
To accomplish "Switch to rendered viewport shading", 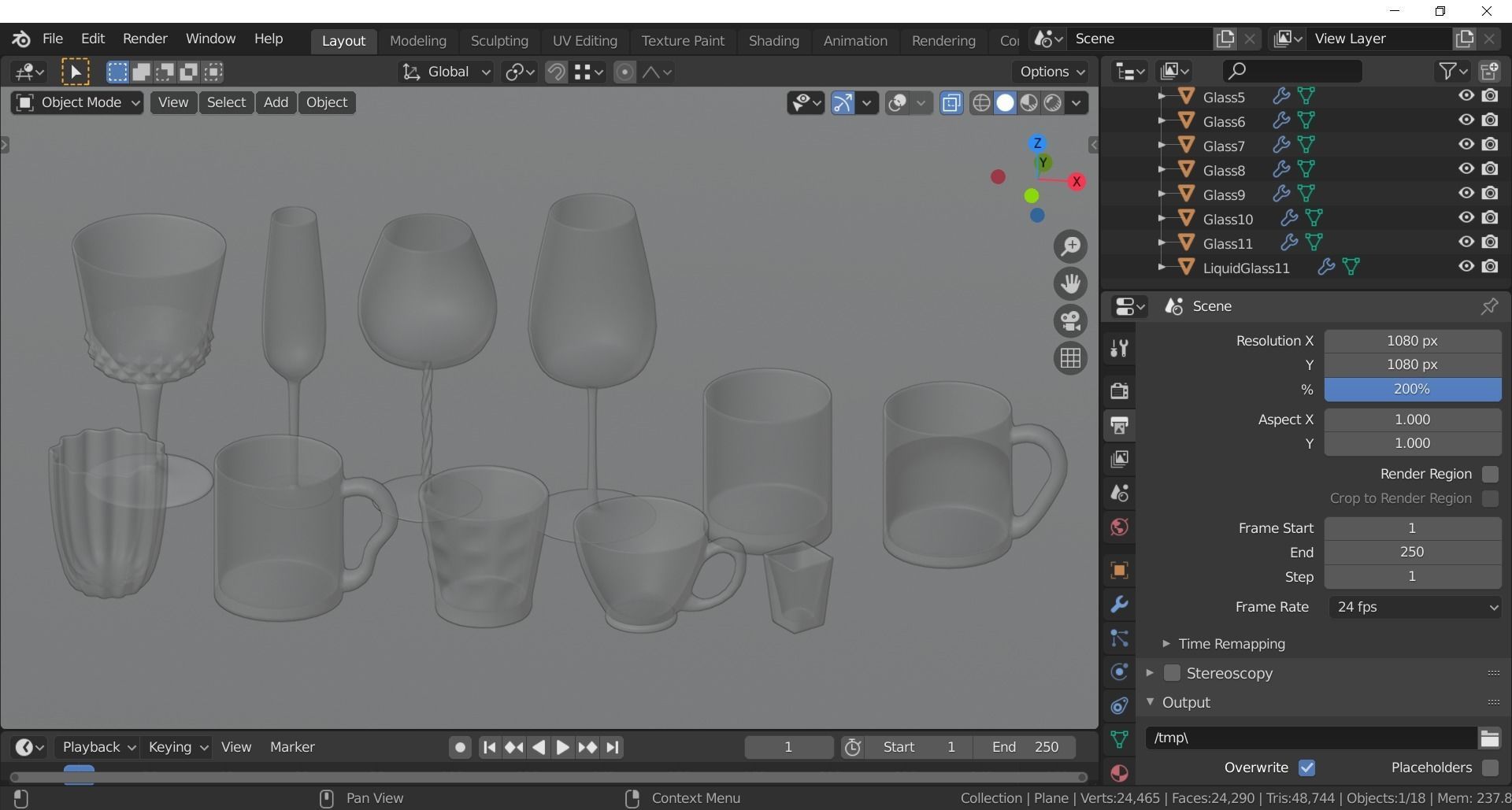I will coord(1053,103).
